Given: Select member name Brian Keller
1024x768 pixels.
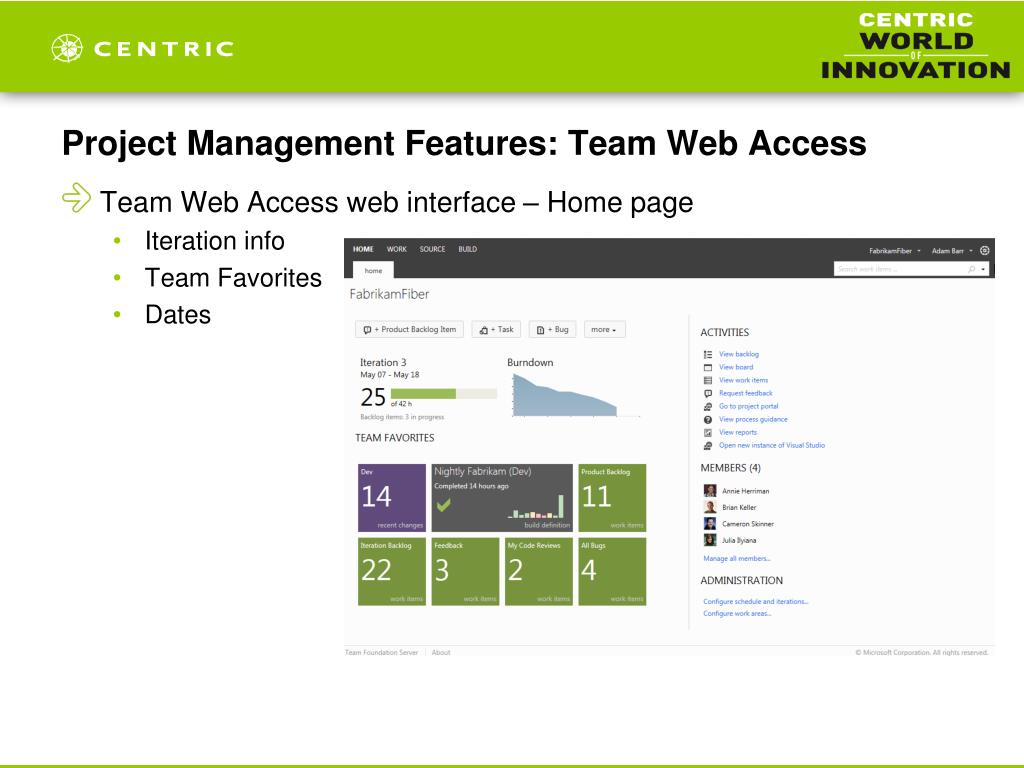Looking at the screenshot, I should (x=739, y=507).
